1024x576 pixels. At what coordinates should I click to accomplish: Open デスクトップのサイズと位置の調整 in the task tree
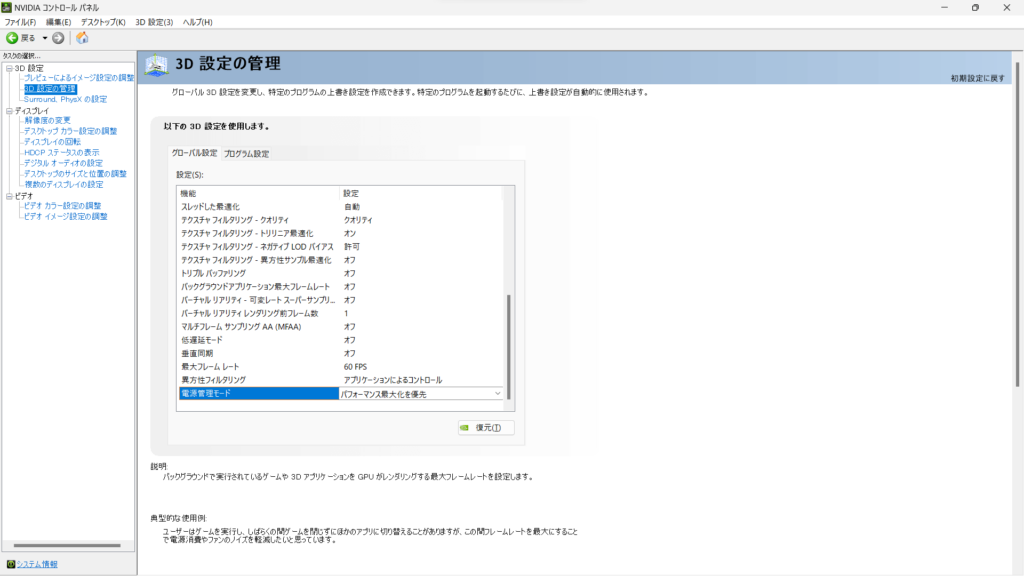tap(75, 174)
